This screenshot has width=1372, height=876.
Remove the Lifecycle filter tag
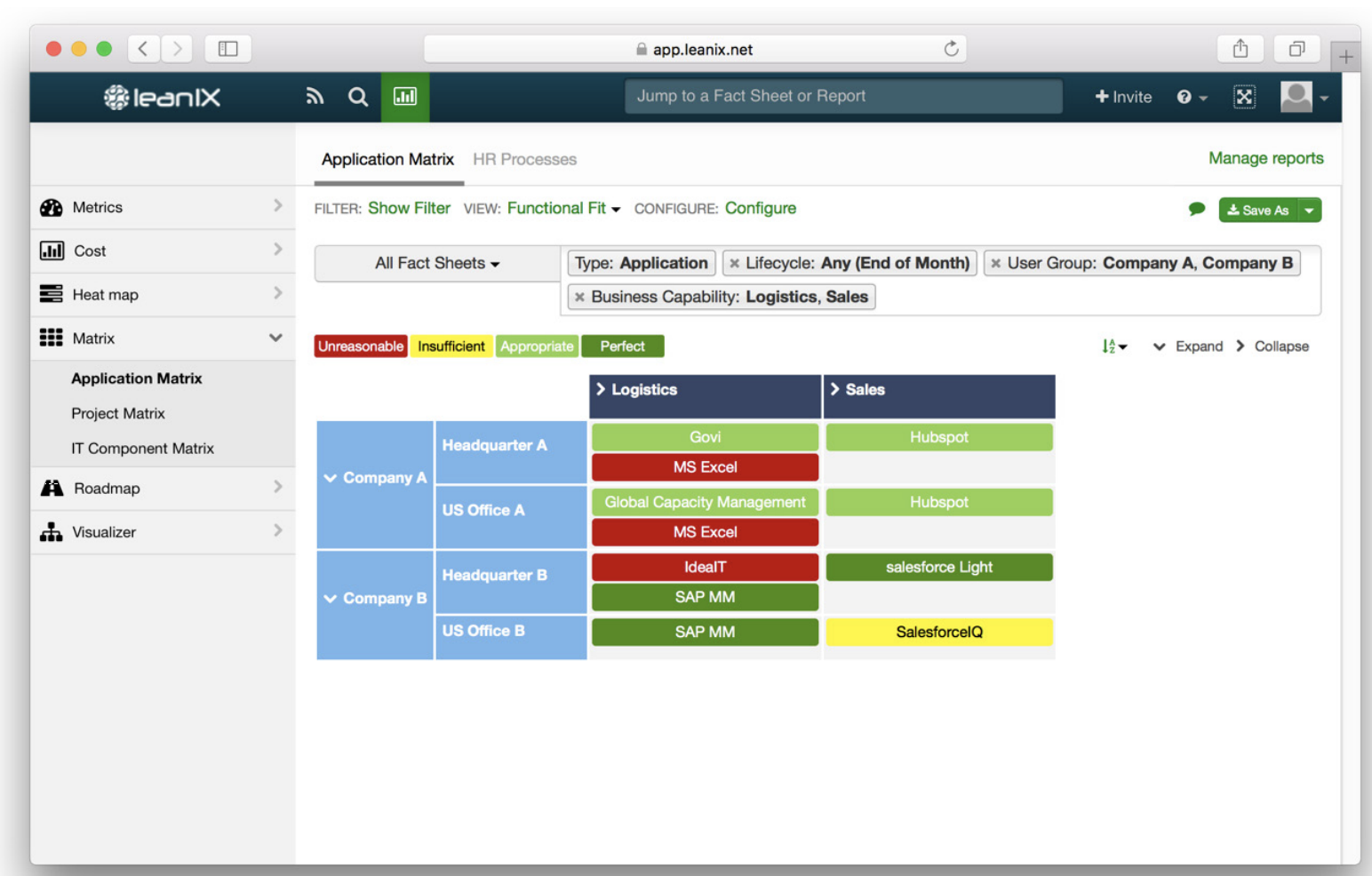pyautogui.click(x=734, y=263)
